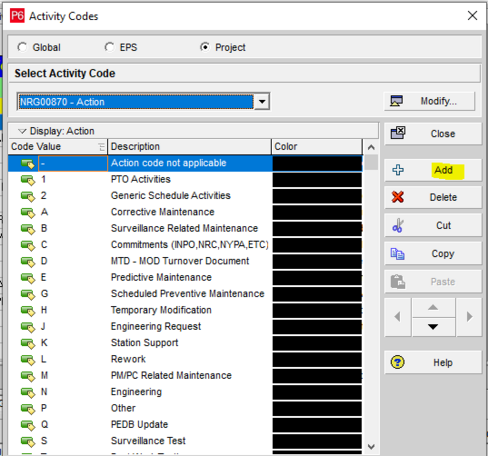
Task: Click the tag icon for Engineering row
Action: click(28, 392)
